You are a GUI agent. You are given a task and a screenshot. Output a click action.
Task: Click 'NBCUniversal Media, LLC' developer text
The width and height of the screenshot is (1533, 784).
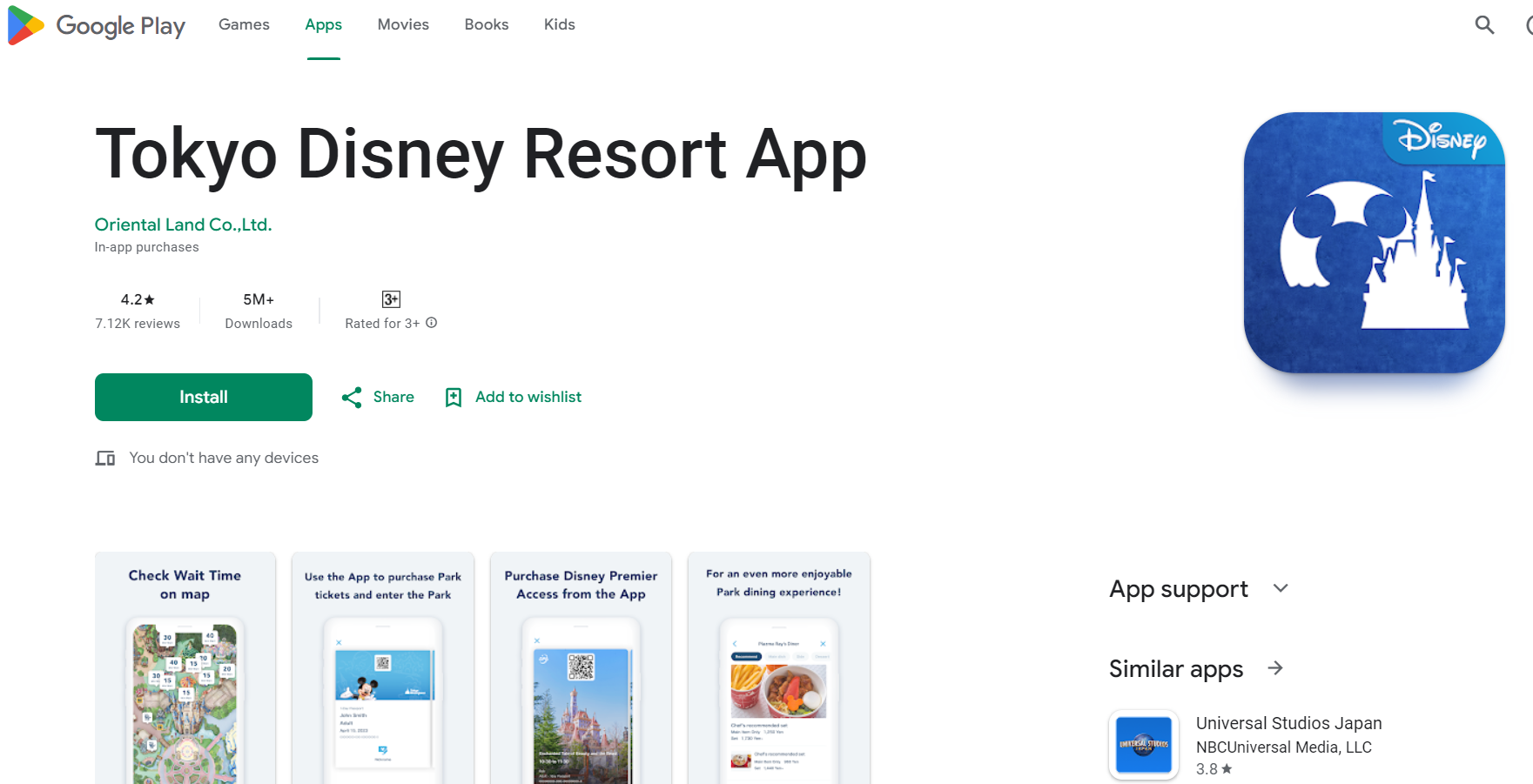click(x=1284, y=747)
